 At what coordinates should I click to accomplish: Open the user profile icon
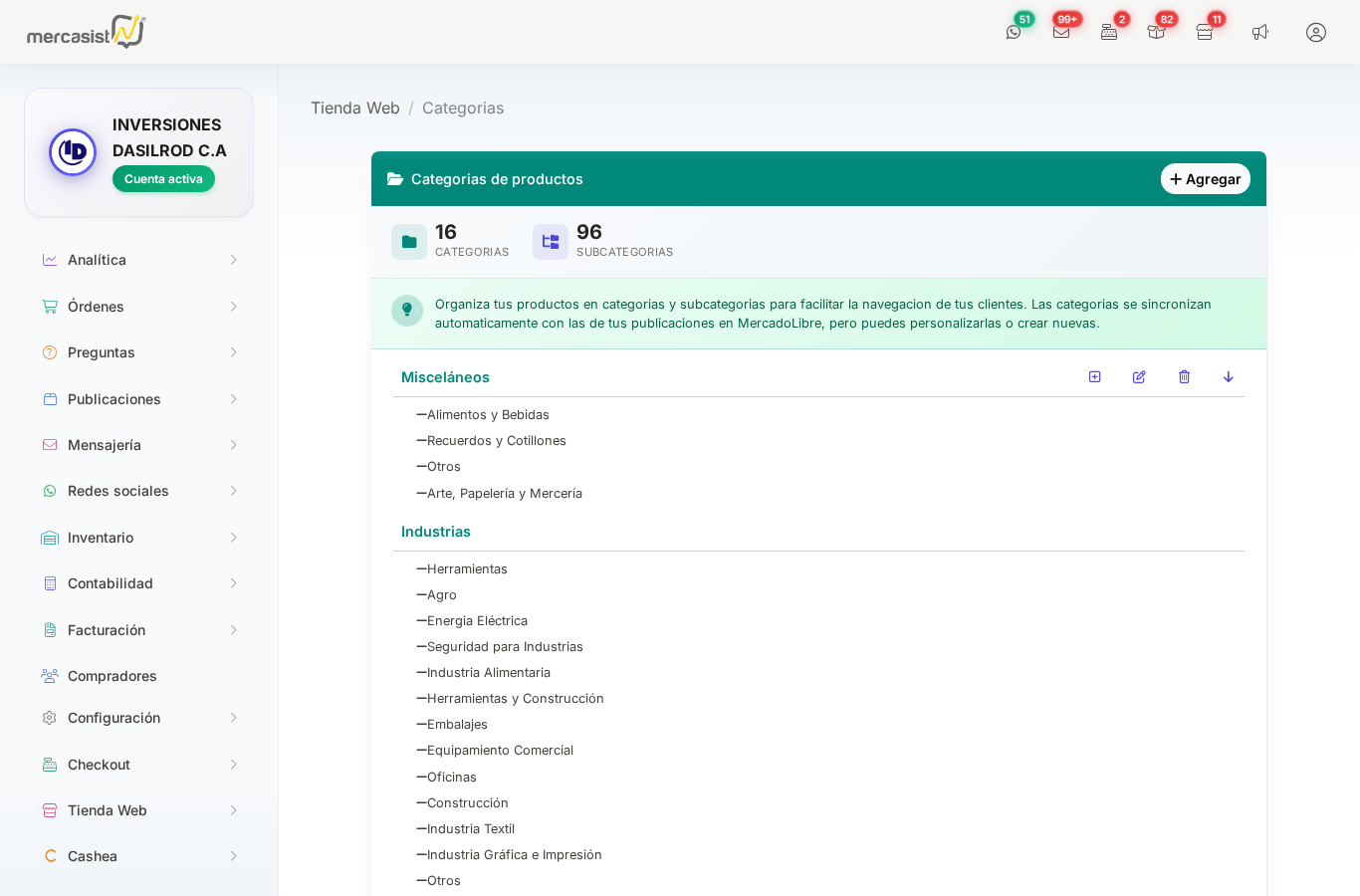click(1316, 32)
